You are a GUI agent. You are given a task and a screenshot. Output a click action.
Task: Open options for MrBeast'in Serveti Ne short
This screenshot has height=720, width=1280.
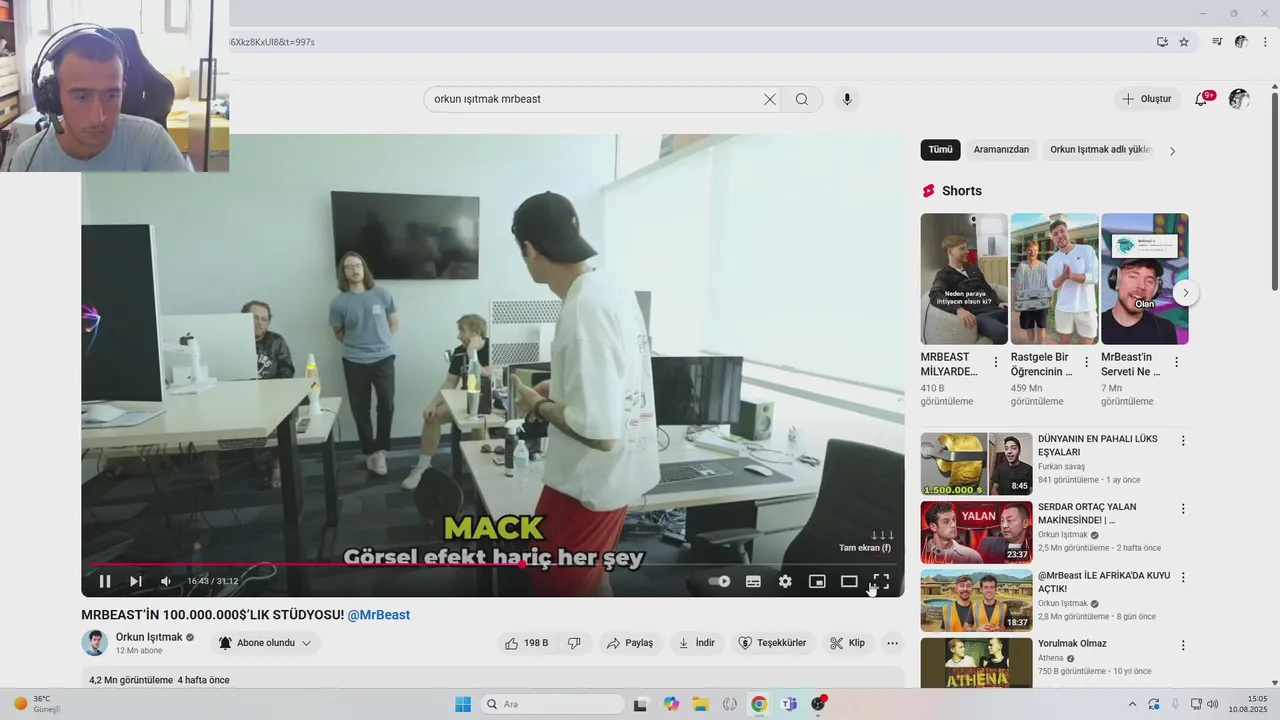[1176, 362]
